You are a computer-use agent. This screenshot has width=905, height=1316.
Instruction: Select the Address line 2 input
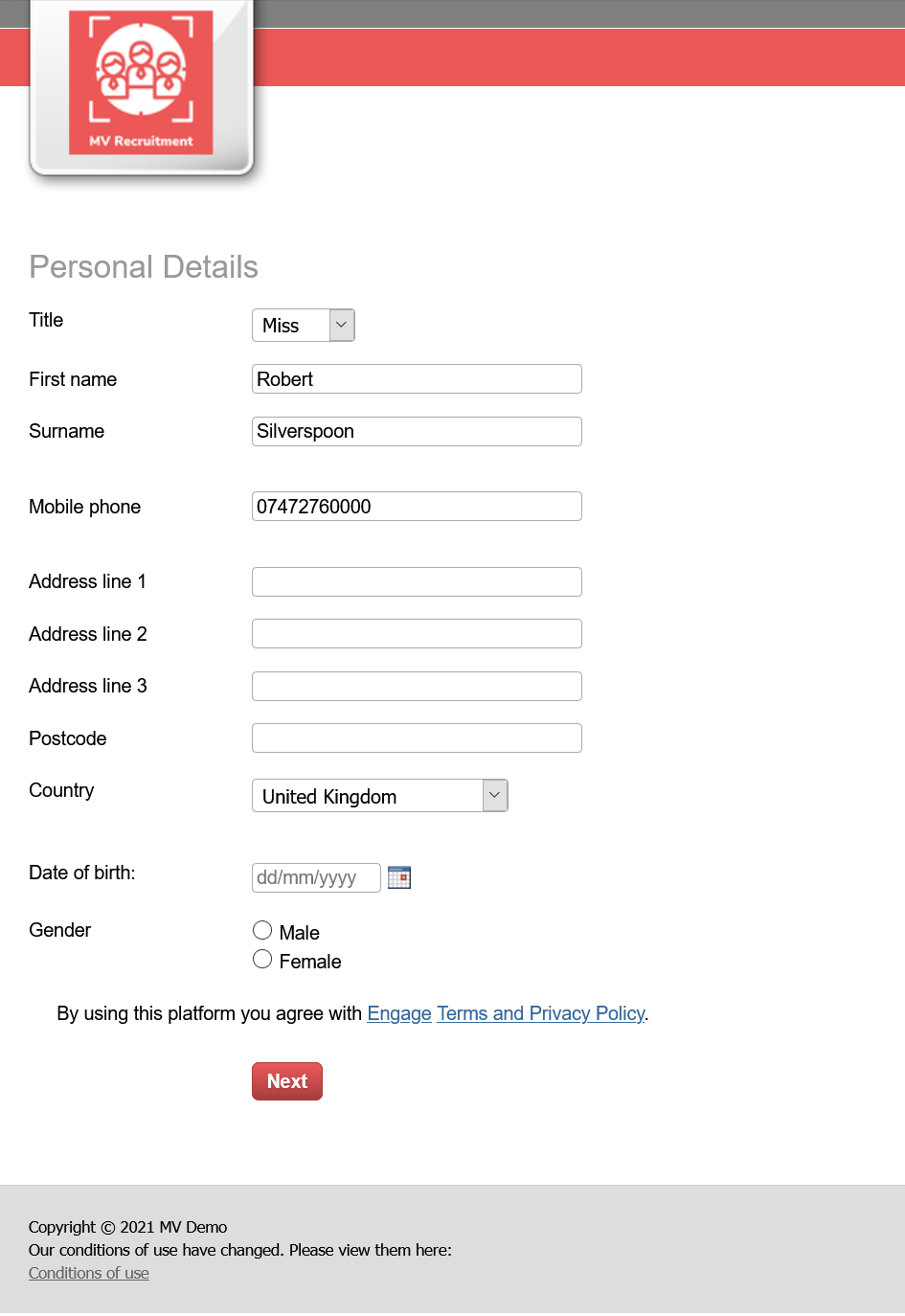(x=417, y=634)
